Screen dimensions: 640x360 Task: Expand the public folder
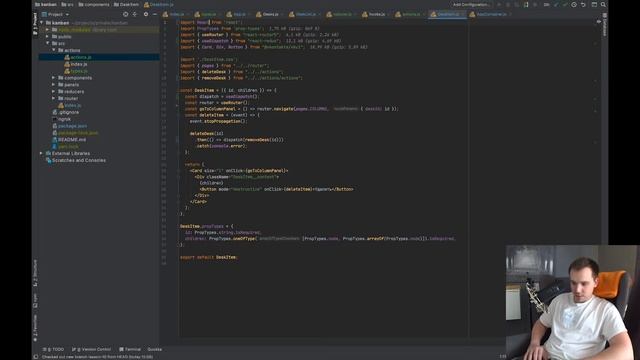[48, 37]
